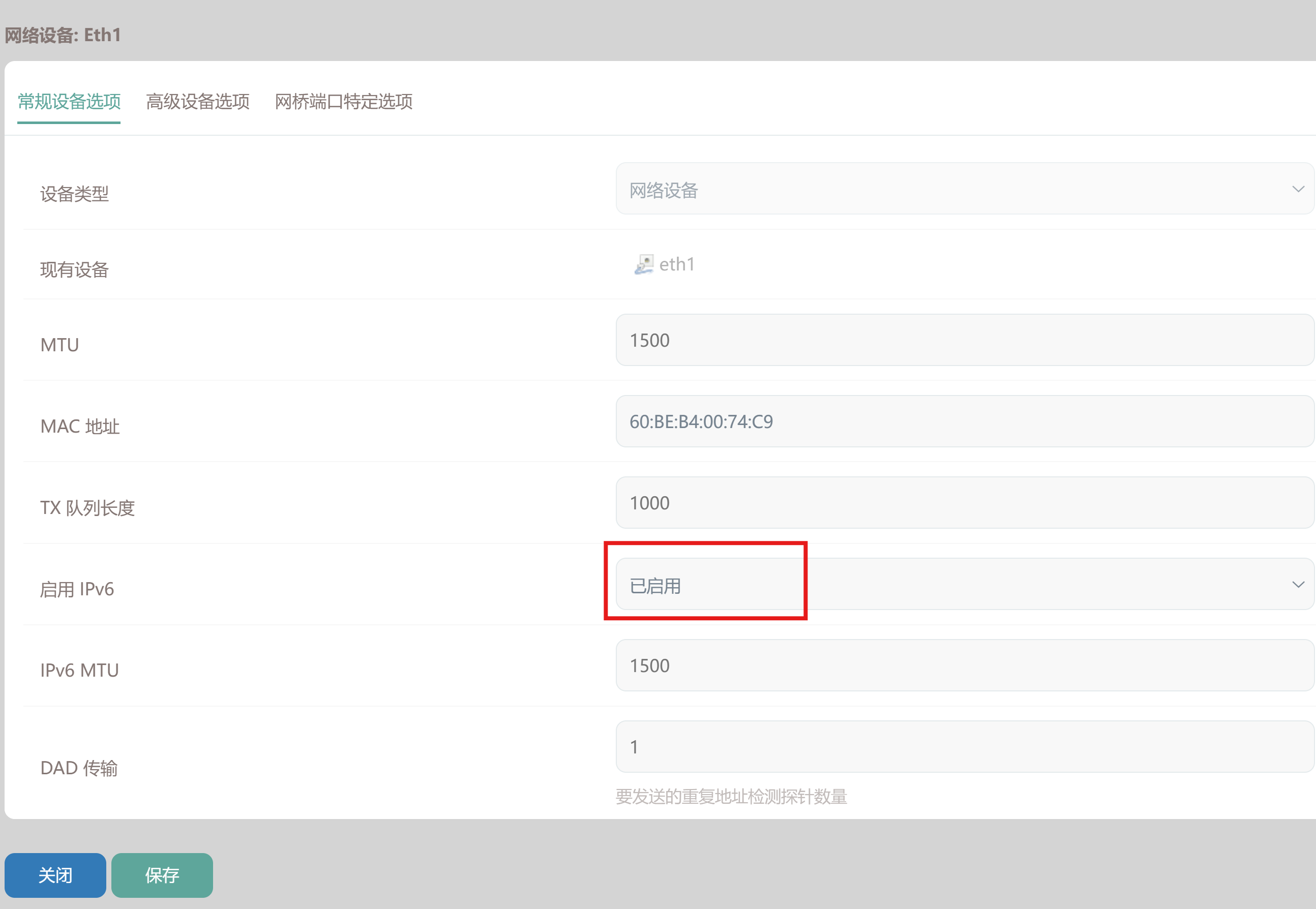1316x909 pixels.
Task: Click the DAD 传输 input field
Action: pos(965,747)
